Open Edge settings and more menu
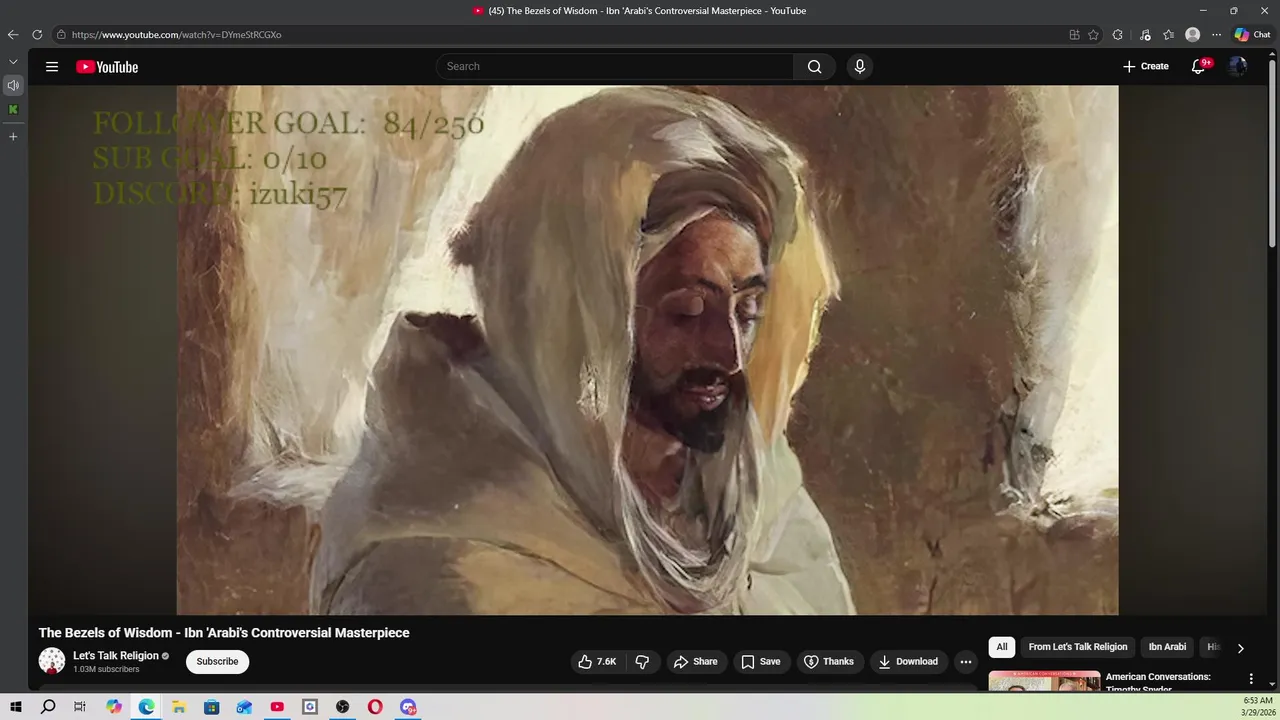1280x720 pixels. tap(1216, 34)
